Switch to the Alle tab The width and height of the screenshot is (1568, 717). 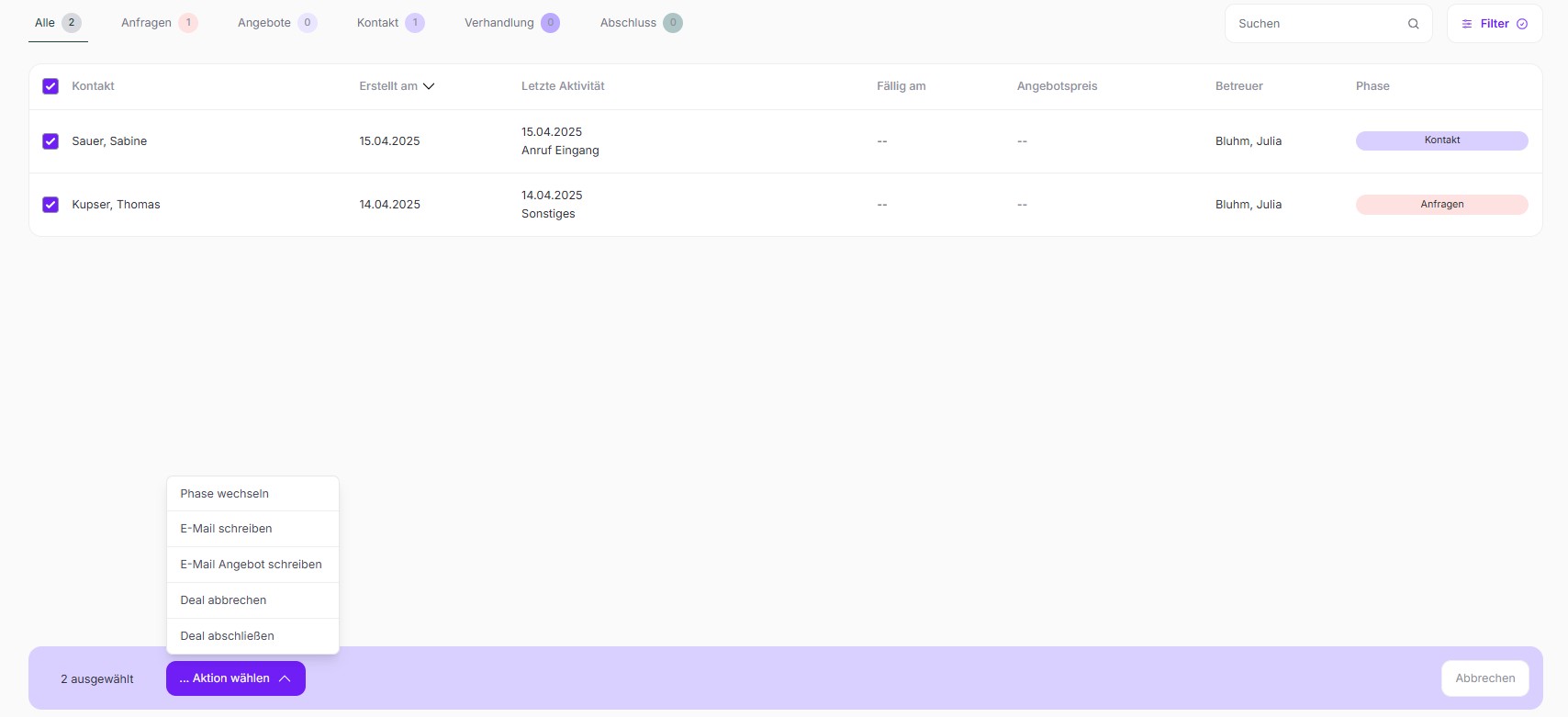click(x=58, y=23)
